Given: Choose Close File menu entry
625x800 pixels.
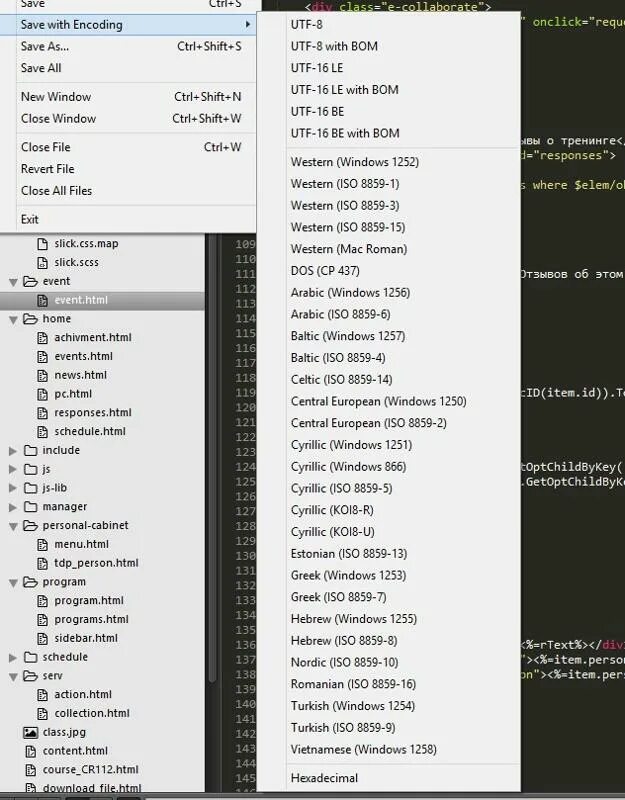Looking at the screenshot, I should click(x=128, y=147).
